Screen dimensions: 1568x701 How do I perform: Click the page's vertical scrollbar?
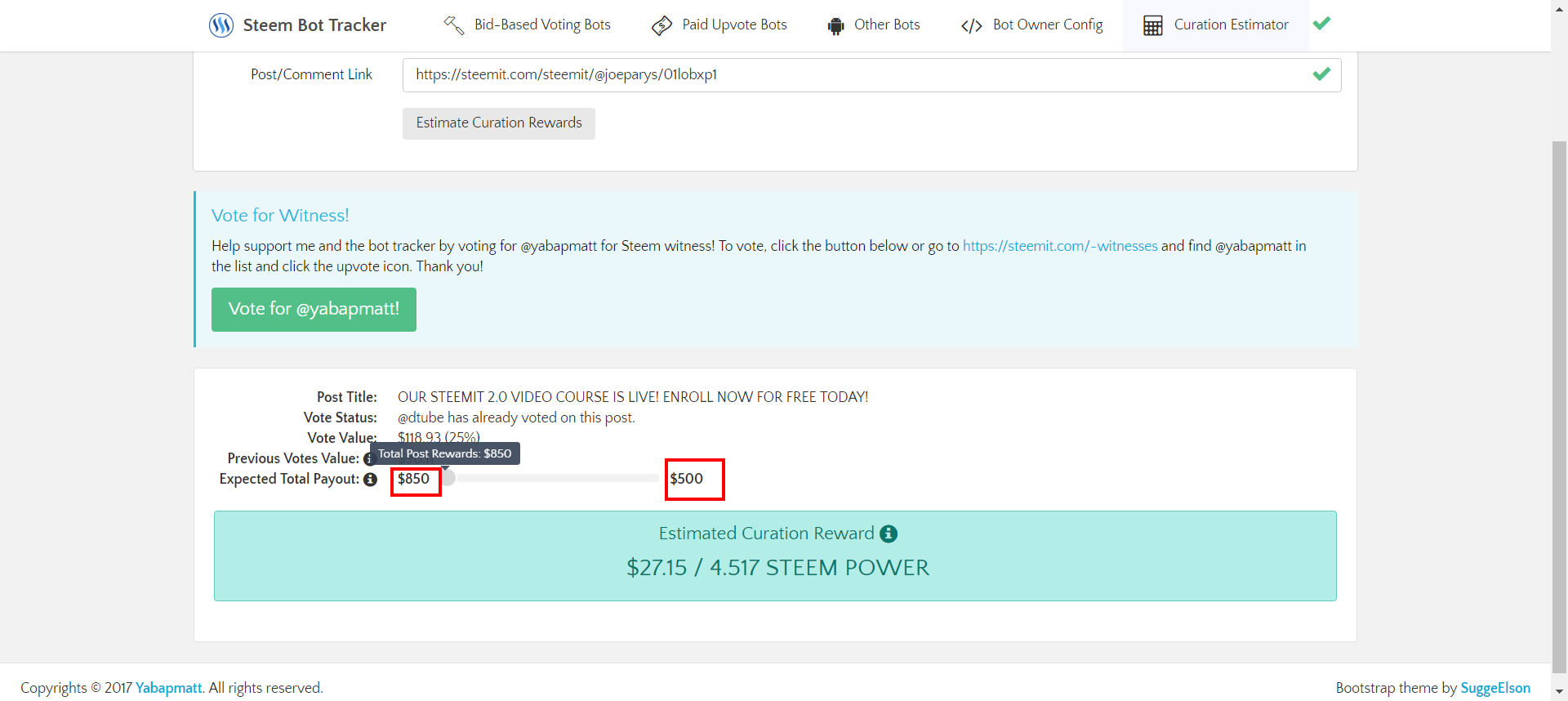[1559, 409]
